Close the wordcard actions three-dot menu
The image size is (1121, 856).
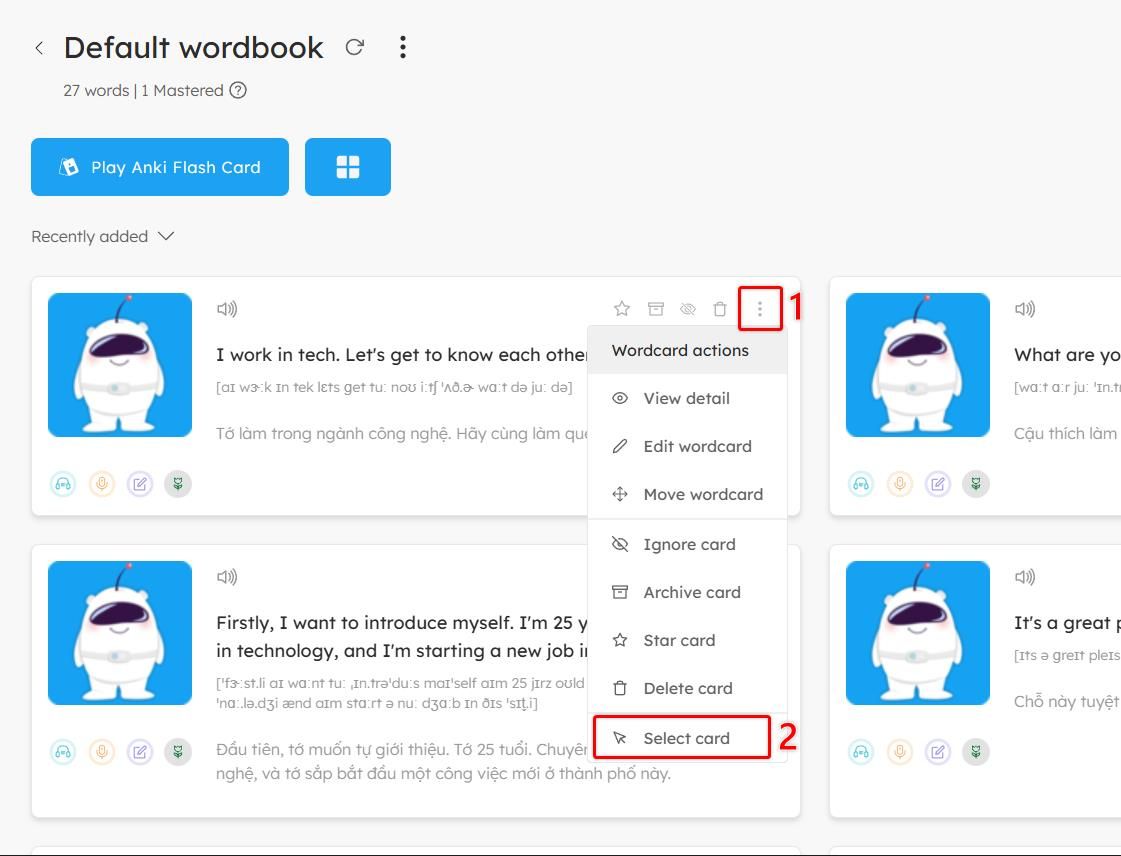coord(759,309)
